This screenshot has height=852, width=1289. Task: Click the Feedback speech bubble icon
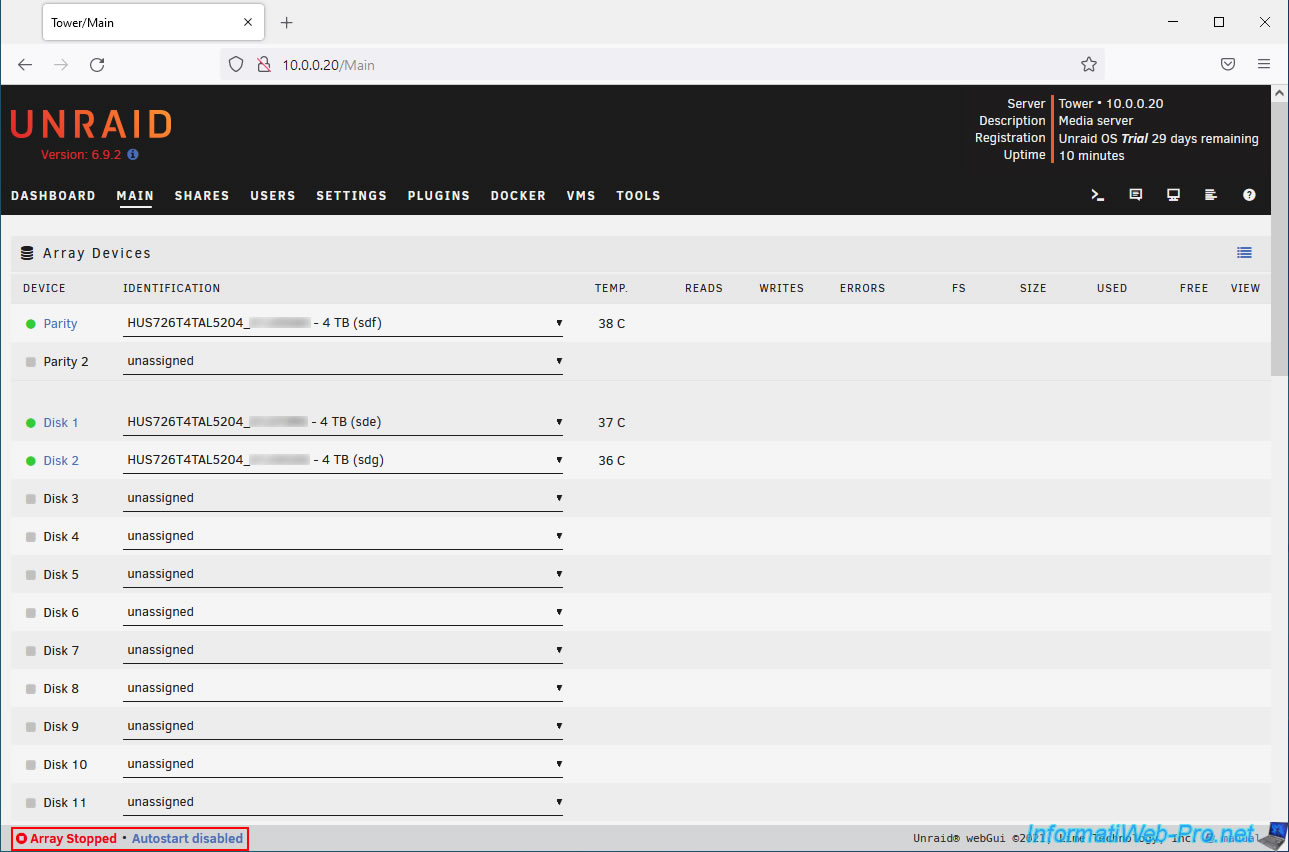coord(1135,195)
